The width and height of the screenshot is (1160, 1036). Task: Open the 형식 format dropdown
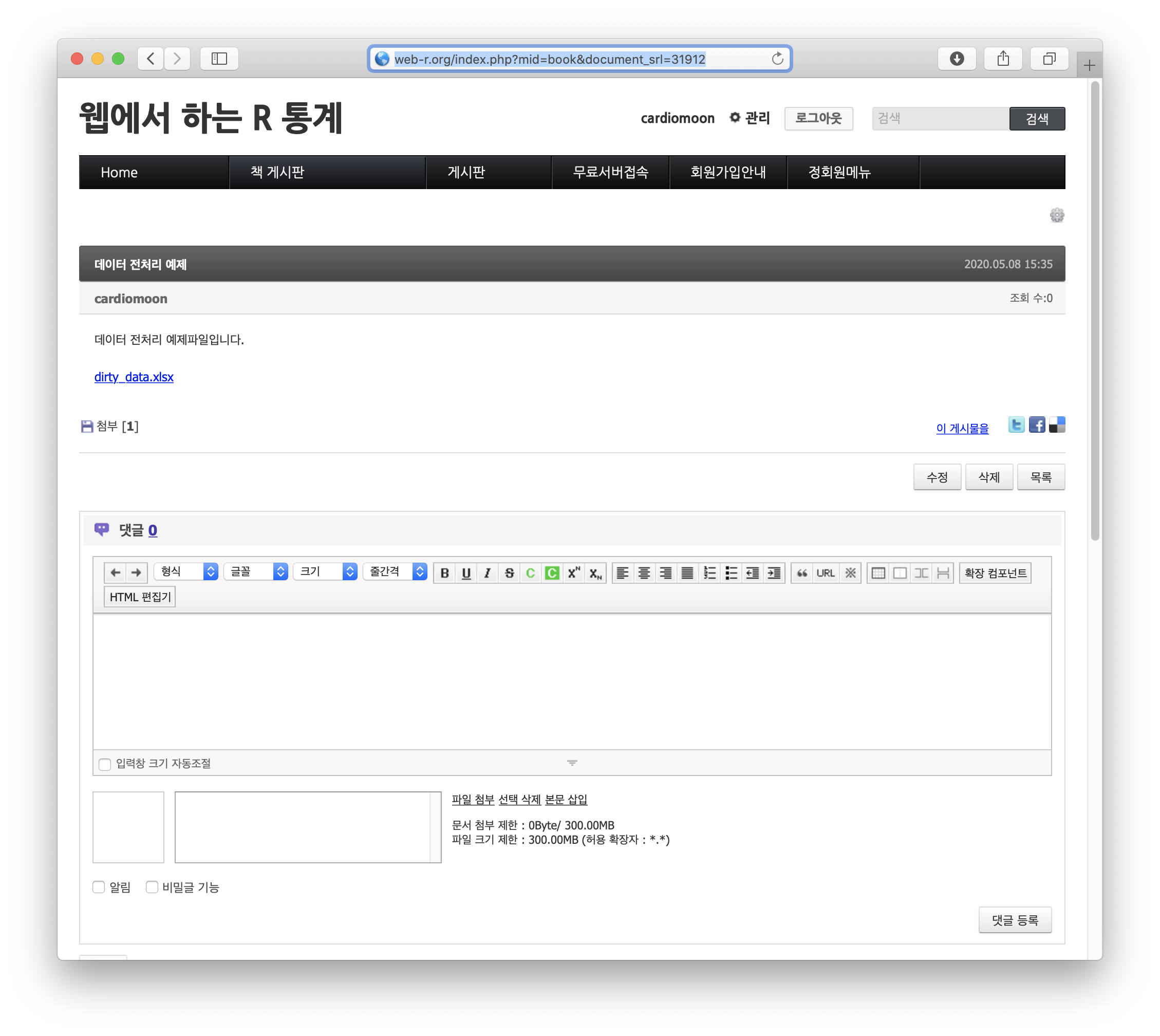[x=186, y=571]
